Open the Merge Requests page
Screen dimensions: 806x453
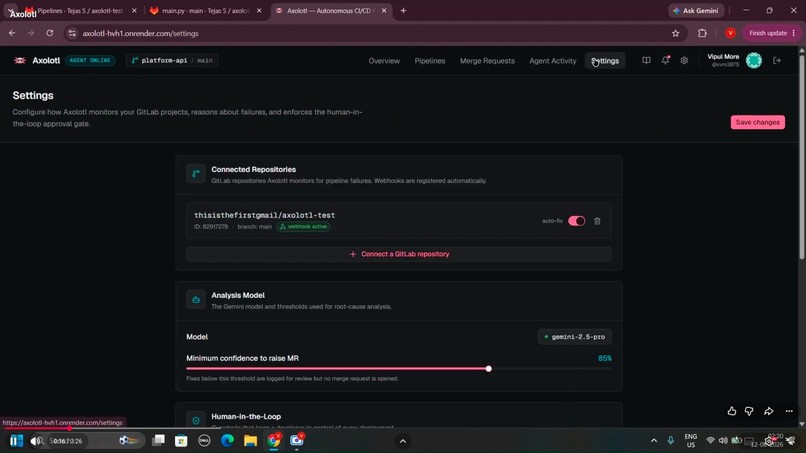[487, 61]
